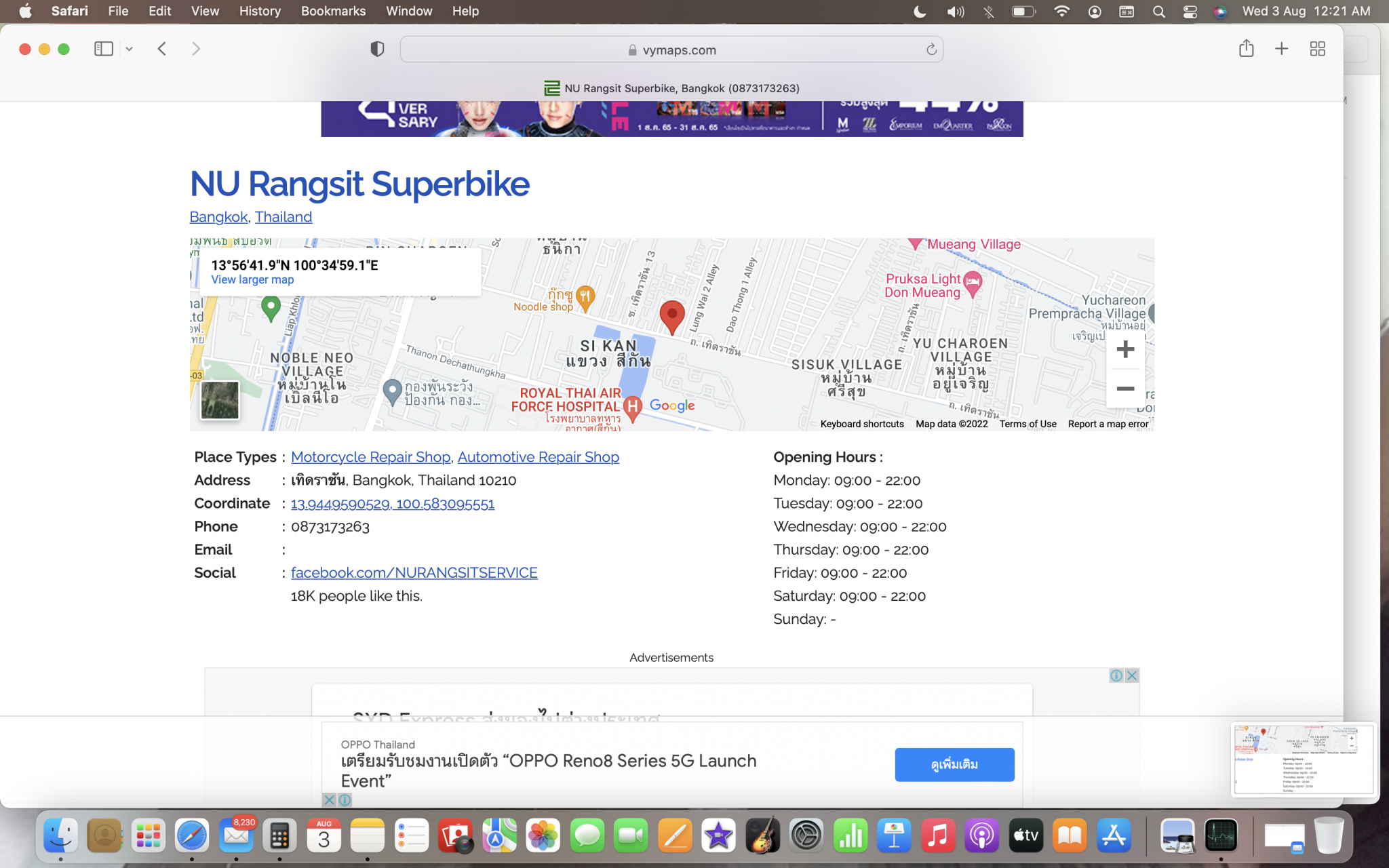
Task: Click the Pruksa Light Don Mueang hotel marker
Action: [x=973, y=283]
